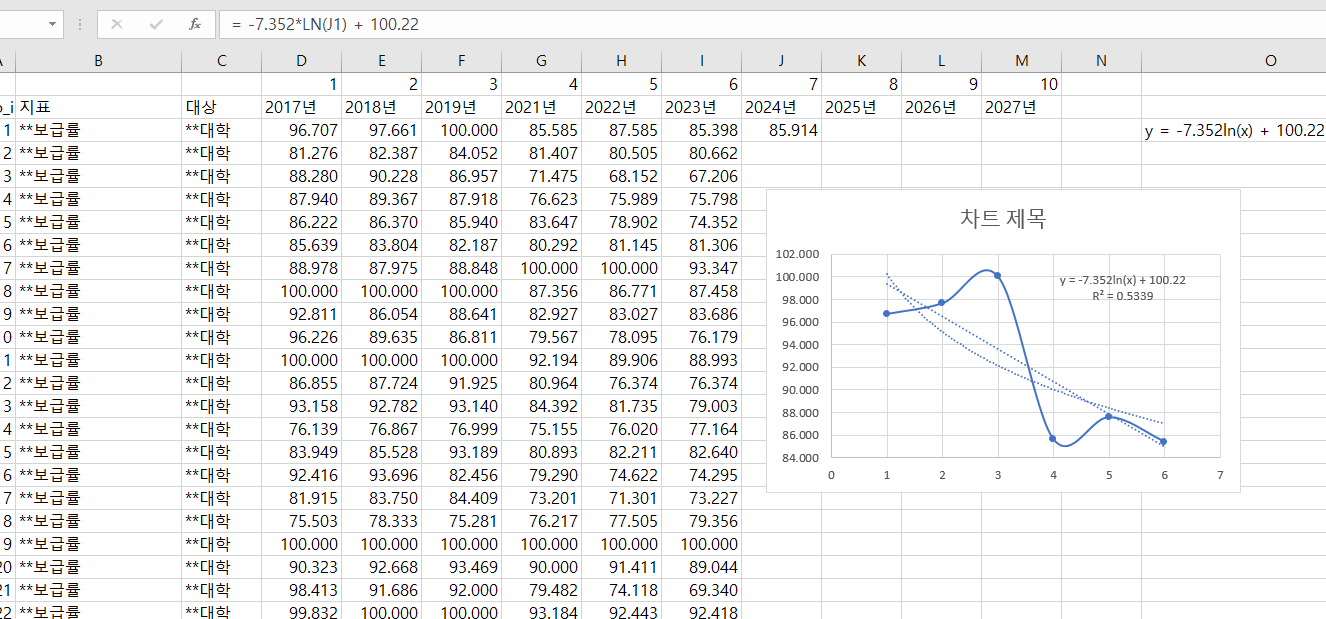
Task: Select the chart title 차트 제목
Action: tap(1003, 218)
